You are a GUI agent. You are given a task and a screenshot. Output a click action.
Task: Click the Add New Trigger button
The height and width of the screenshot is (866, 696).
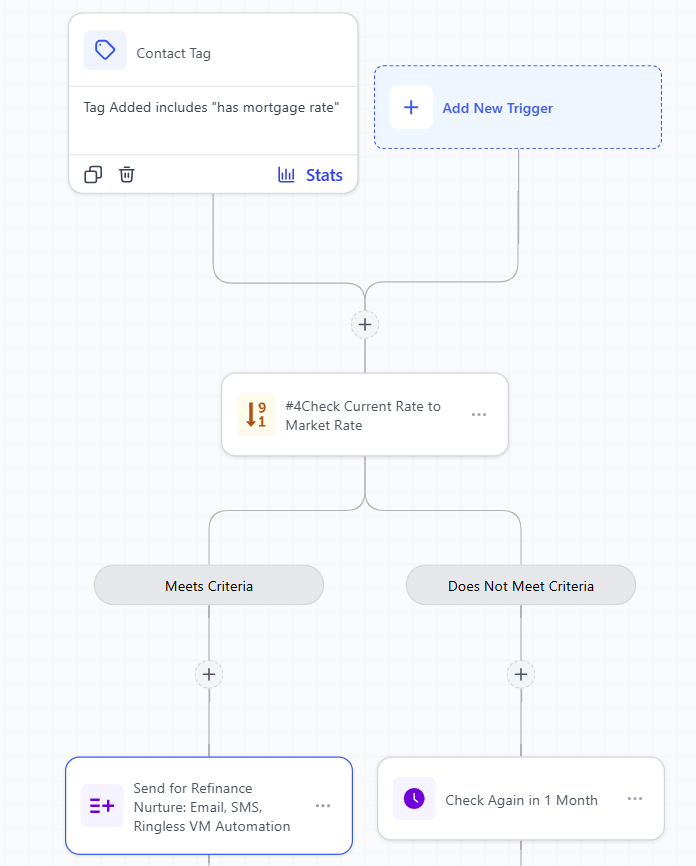[517, 107]
